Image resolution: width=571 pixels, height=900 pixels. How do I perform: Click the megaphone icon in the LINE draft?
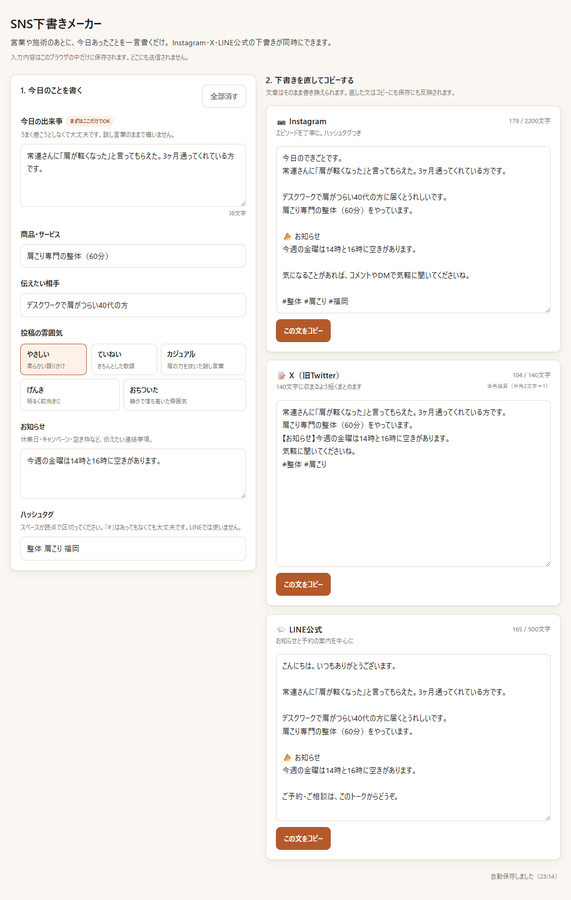(287, 758)
